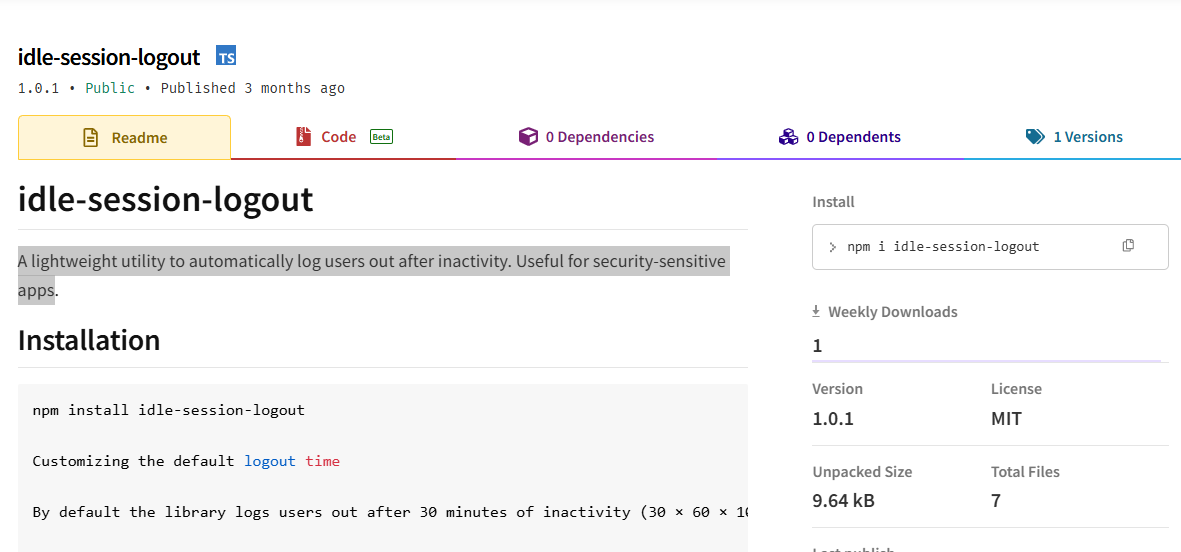This screenshot has height=552, width=1181.
Task: Click the 9.64 kB unpacked size value
Action: click(843, 501)
